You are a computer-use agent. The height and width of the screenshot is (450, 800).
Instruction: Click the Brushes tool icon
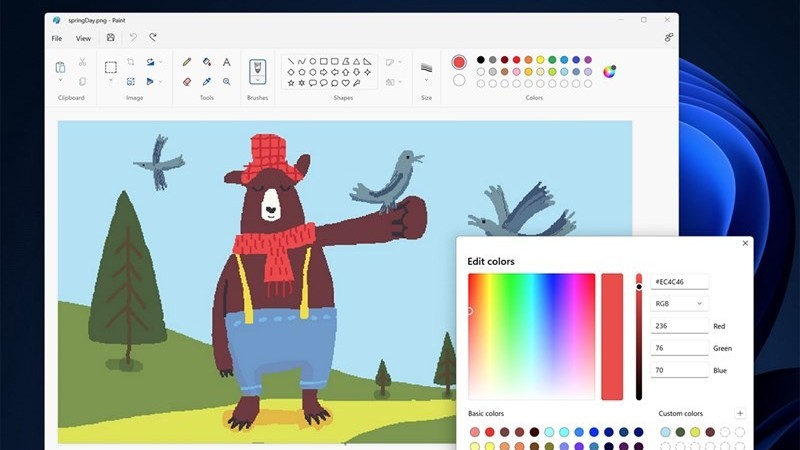tap(258, 68)
